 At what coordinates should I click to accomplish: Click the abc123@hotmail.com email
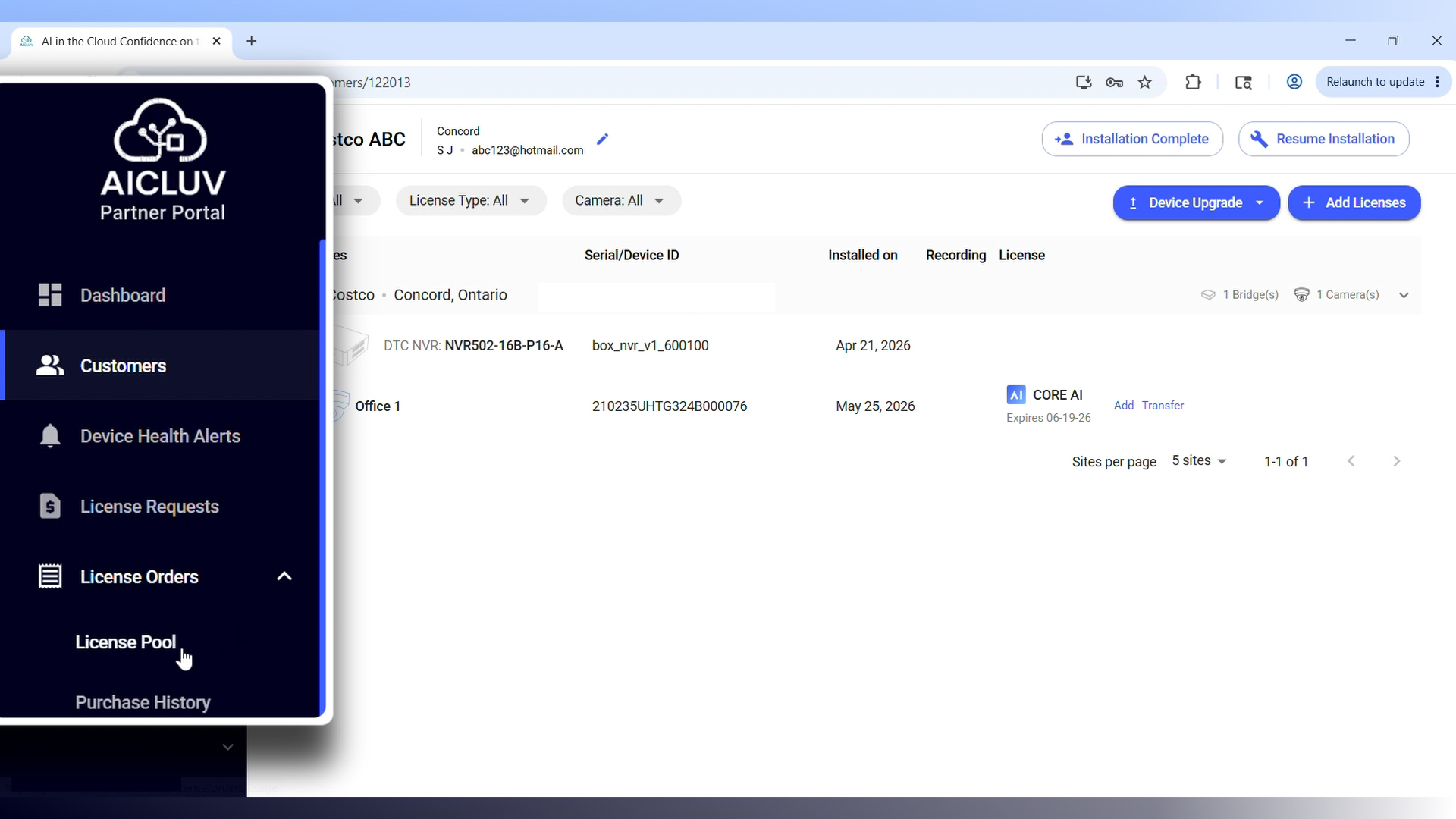(x=527, y=150)
